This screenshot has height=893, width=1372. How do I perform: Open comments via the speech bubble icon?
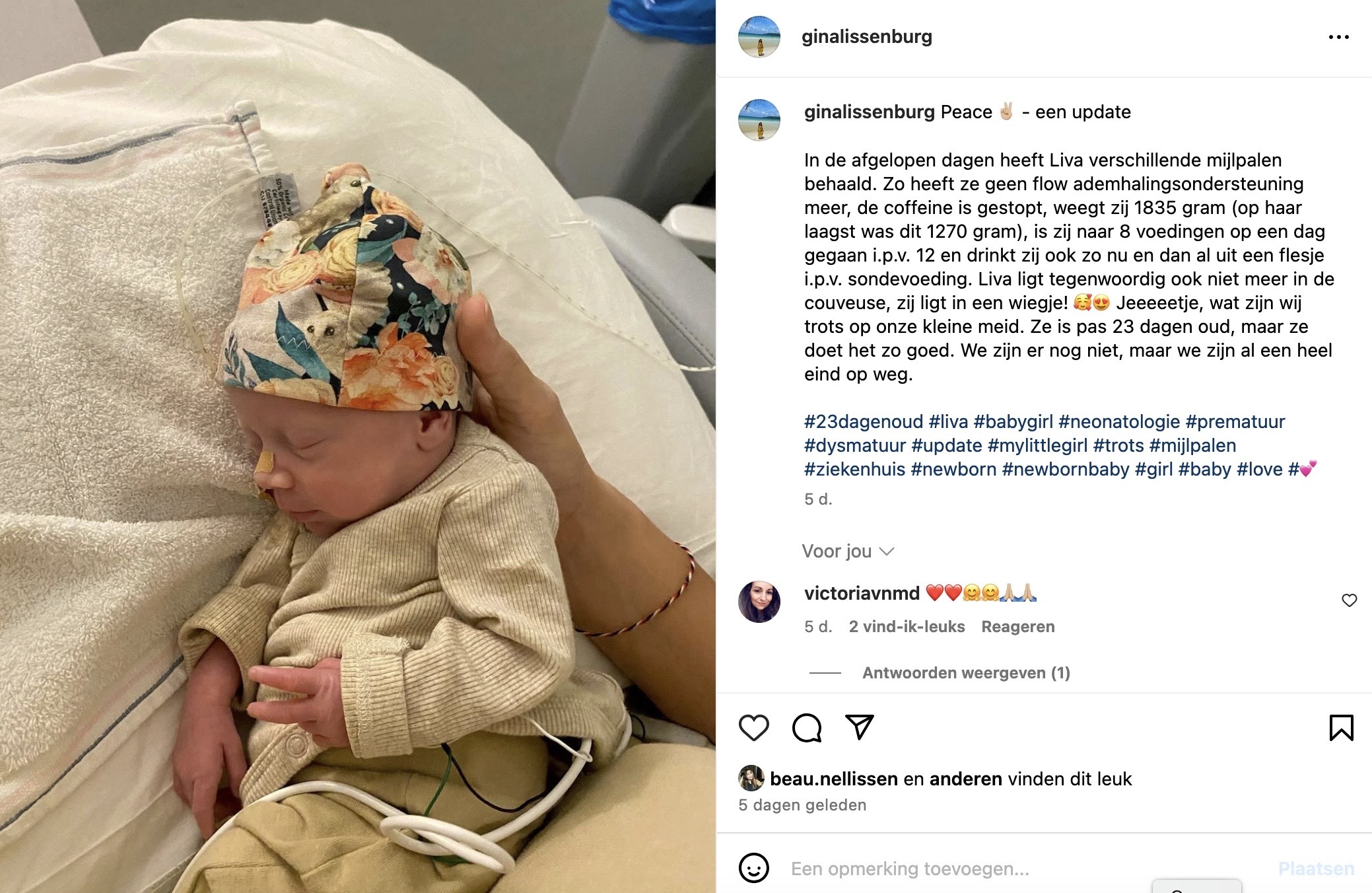pyautogui.click(x=806, y=728)
